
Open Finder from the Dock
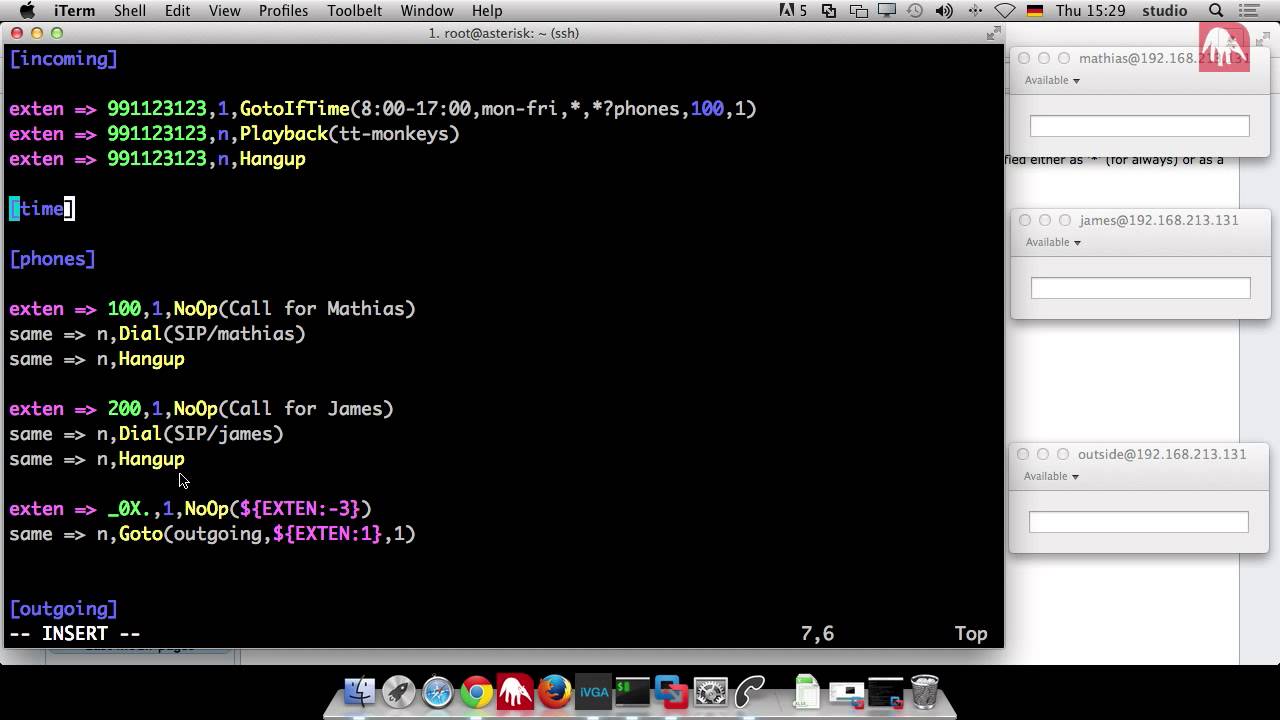(x=359, y=692)
